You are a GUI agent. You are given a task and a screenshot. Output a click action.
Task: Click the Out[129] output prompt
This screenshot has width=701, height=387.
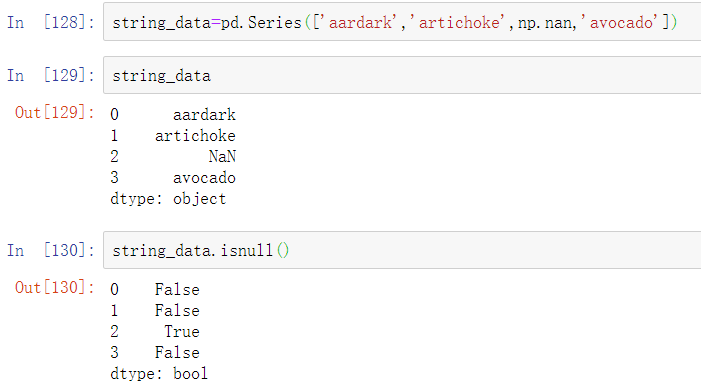click(55, 112)
